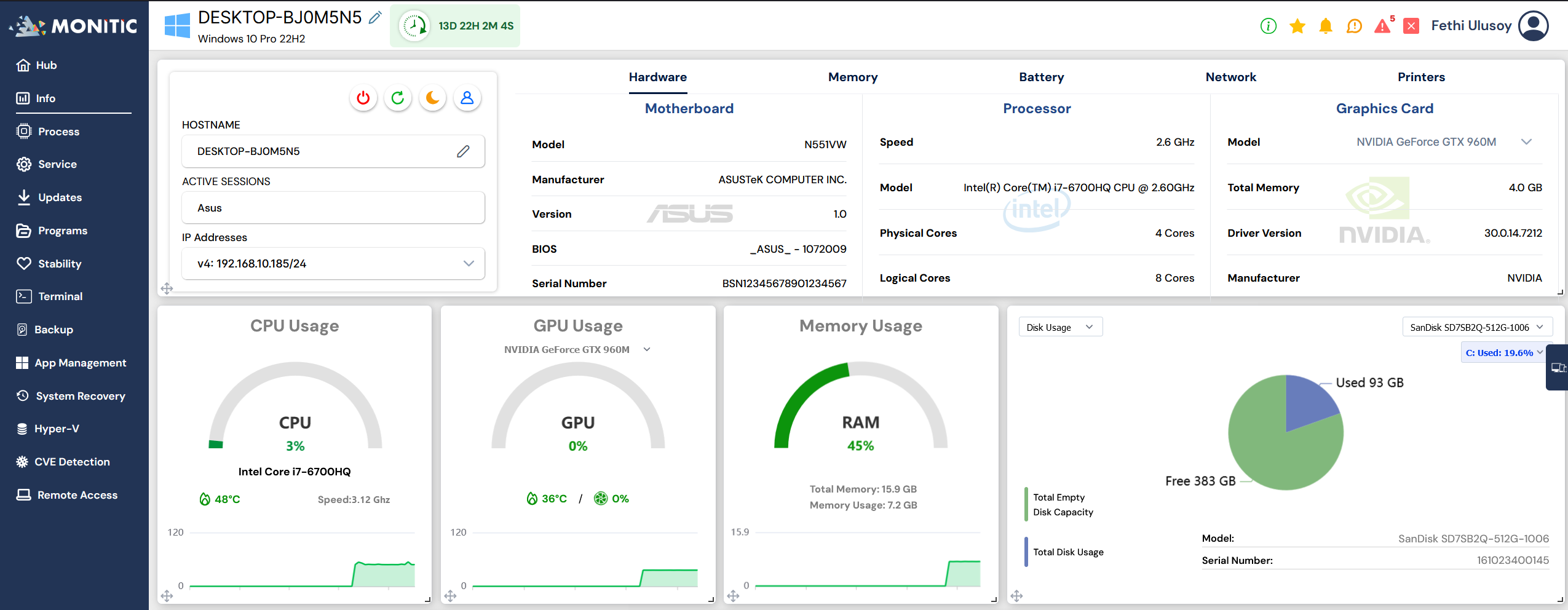Open Hyper-V management in the sidebar
This screenshot has width=1568, height=610.
click(x=57, y=428)
